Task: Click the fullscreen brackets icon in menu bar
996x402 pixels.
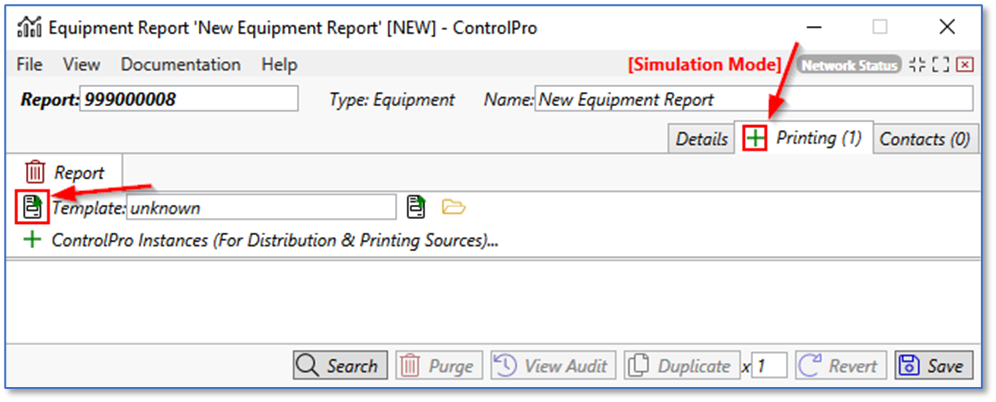Action: click(940, 65)
